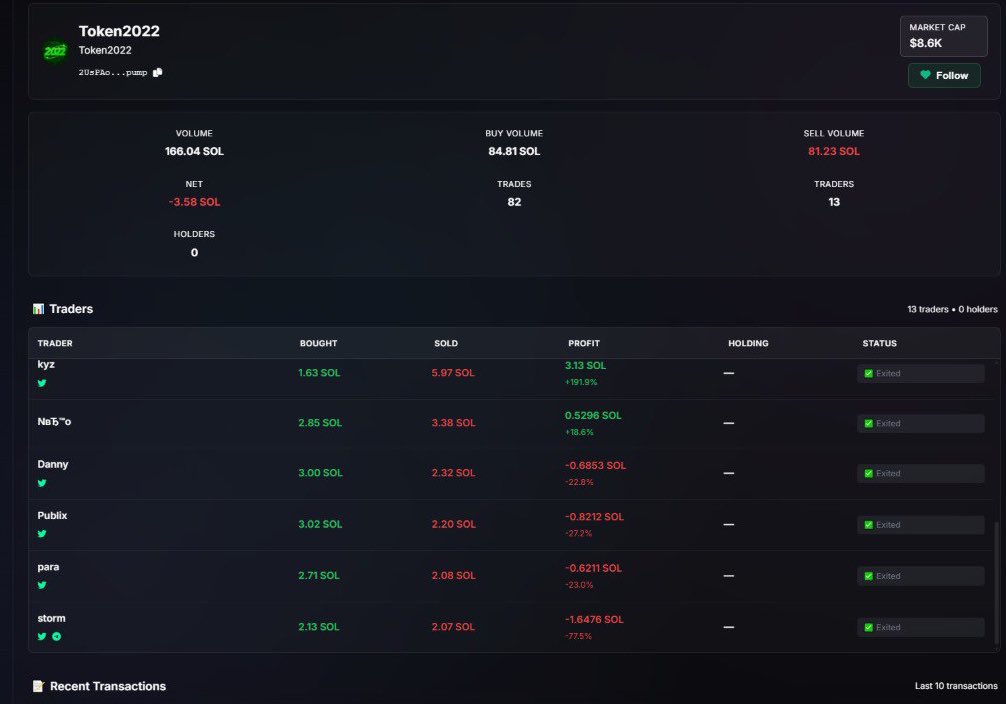Open trader kyz's name link

pos(46,365)
